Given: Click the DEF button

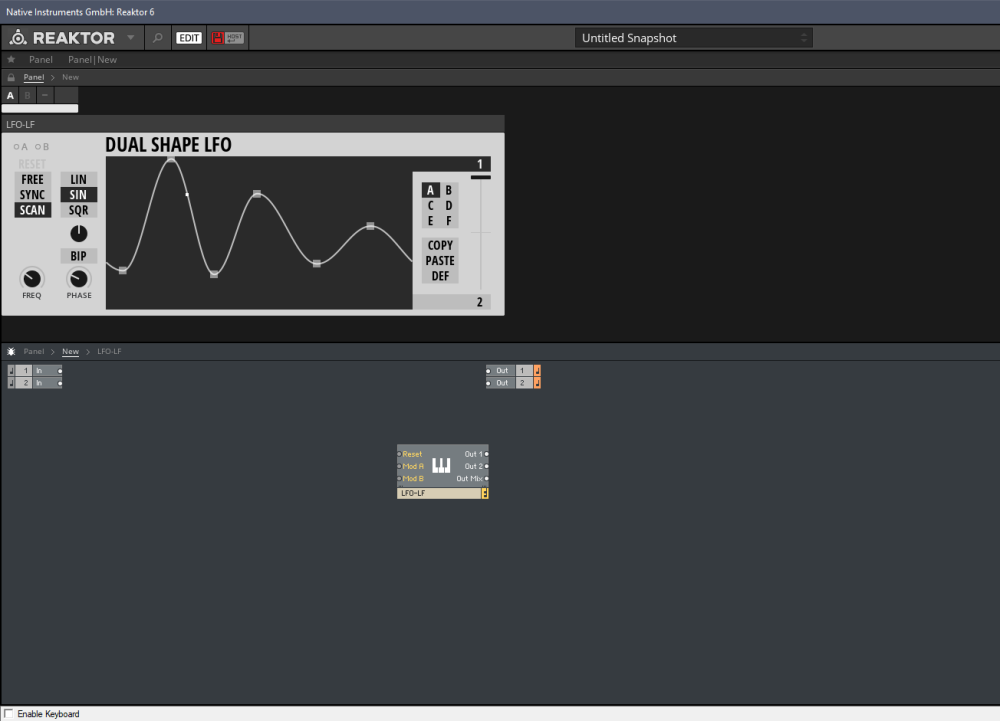Looking at the screenshot, I should [440, 276].
